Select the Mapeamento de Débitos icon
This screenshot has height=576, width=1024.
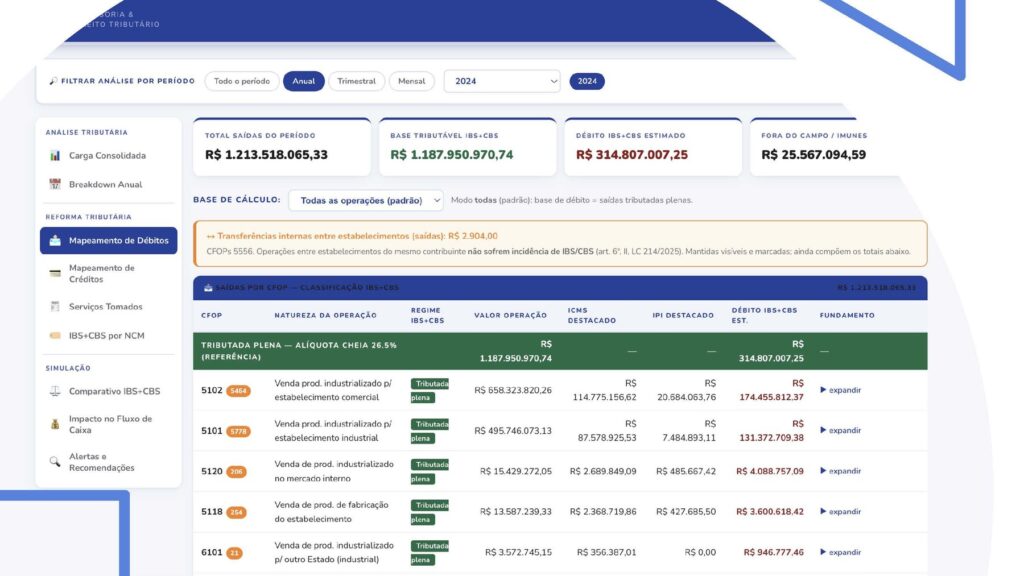coord(55,240)
